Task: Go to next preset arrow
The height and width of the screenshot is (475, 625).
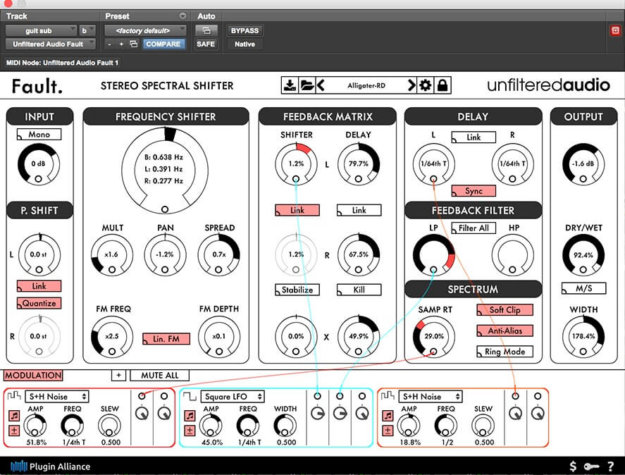Action: coord(411,85)
